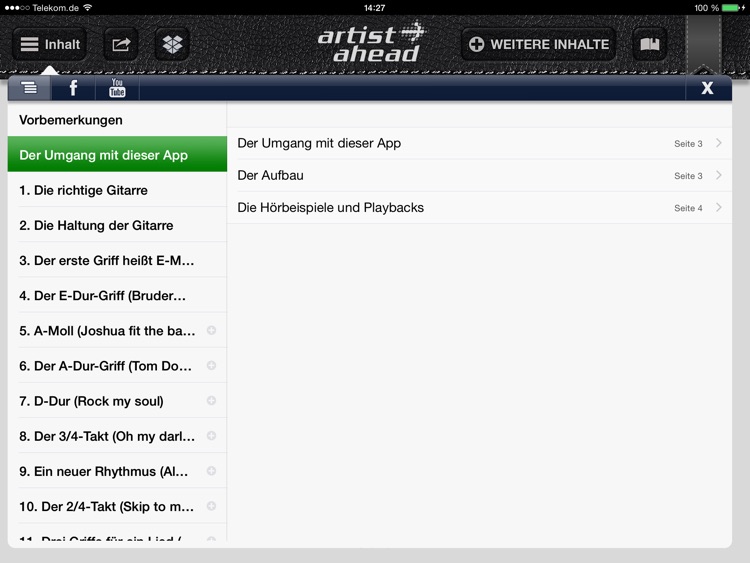The image size is (750, 563).
Task: Open the Dropbox icon in top bar
Action: 172,44
